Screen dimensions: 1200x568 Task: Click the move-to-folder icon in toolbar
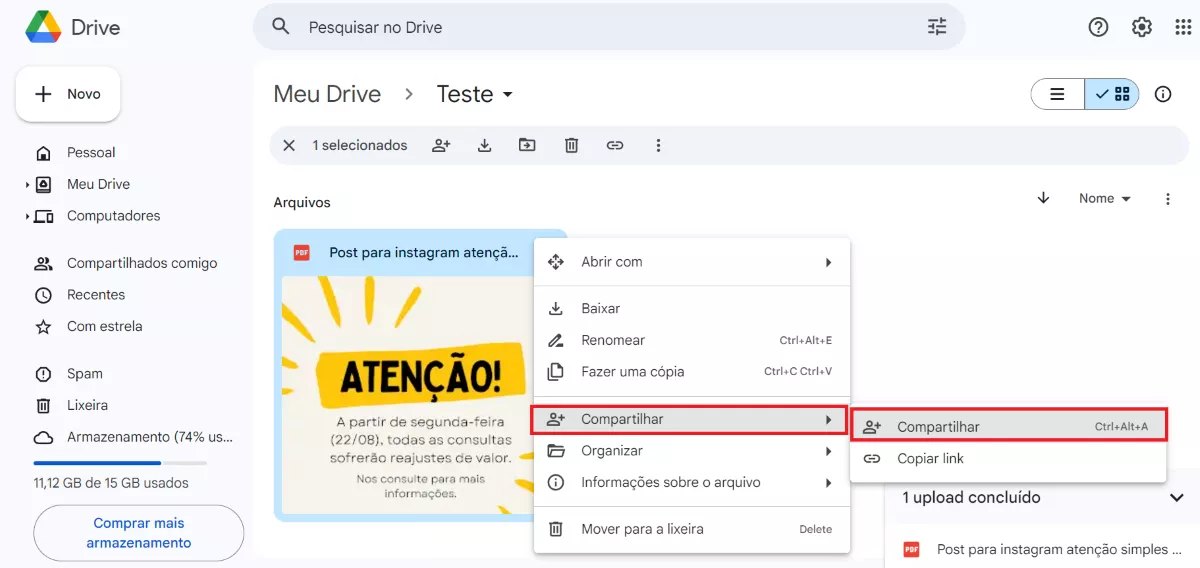[527, 145]
